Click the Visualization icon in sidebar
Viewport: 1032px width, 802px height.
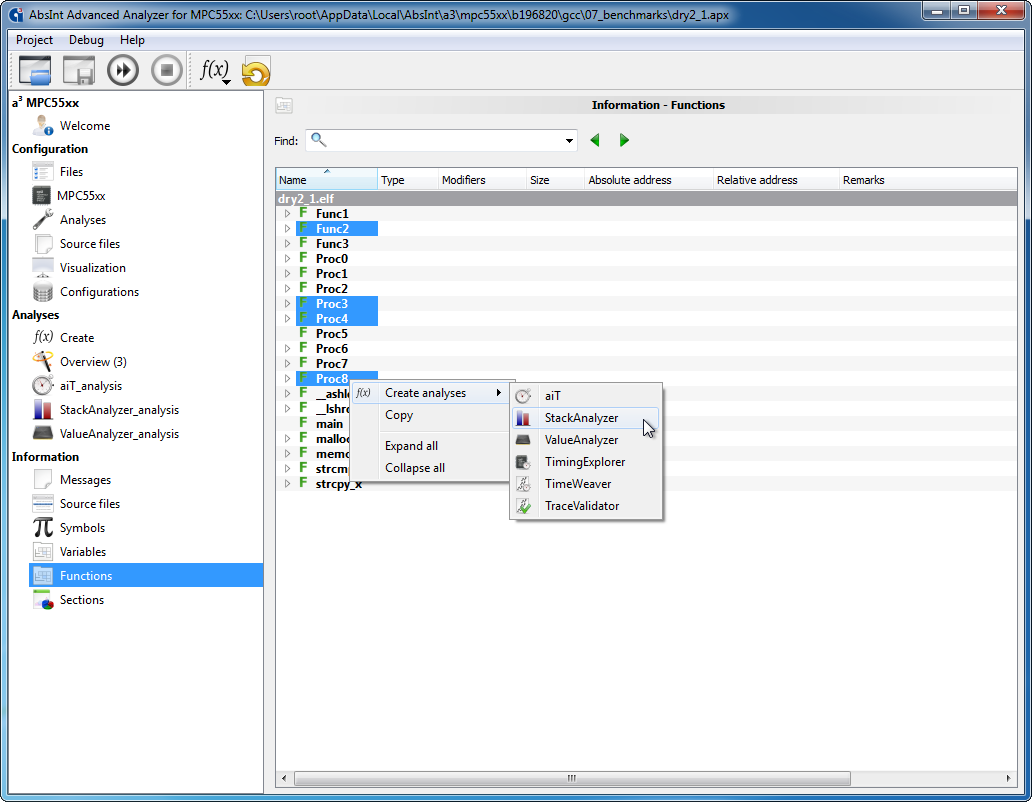pyautogui.click(x=43, y=267)
